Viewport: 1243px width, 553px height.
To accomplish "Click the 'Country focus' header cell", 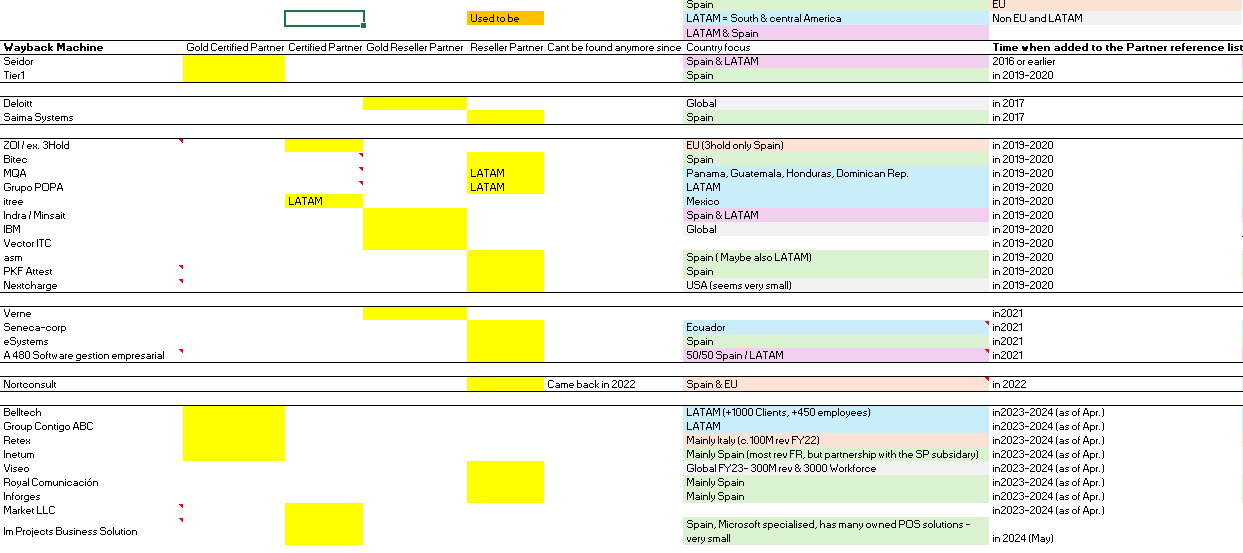I will pos(836,47).
